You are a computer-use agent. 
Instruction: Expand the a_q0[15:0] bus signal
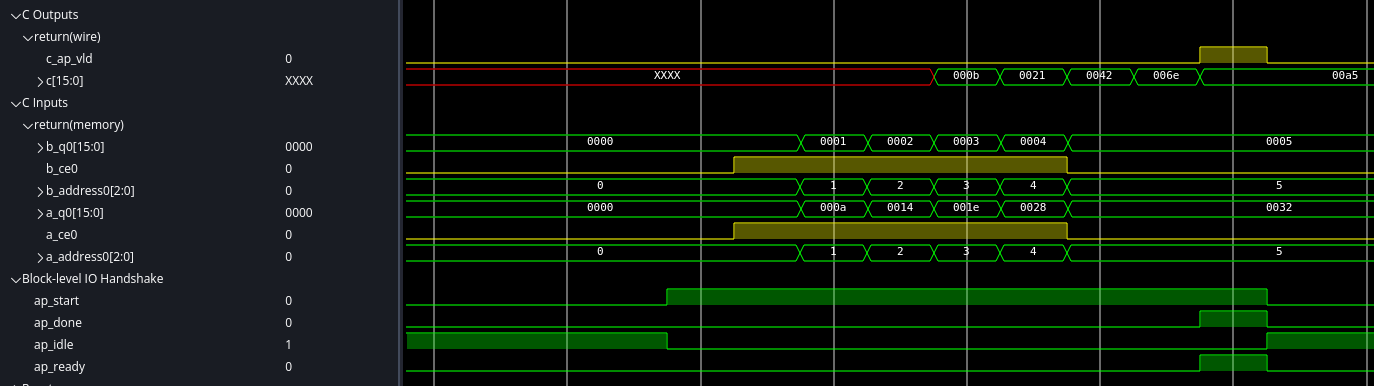[40, 213]
